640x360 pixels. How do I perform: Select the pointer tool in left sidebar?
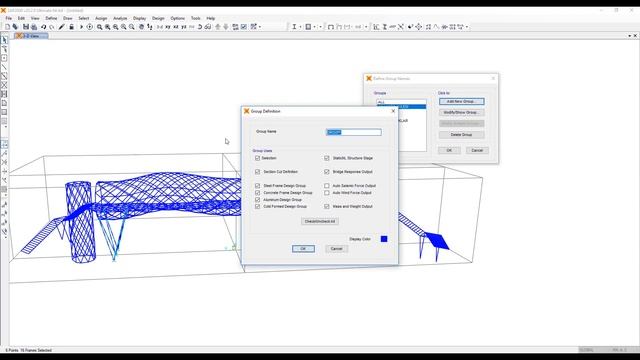tap(4, 40)
